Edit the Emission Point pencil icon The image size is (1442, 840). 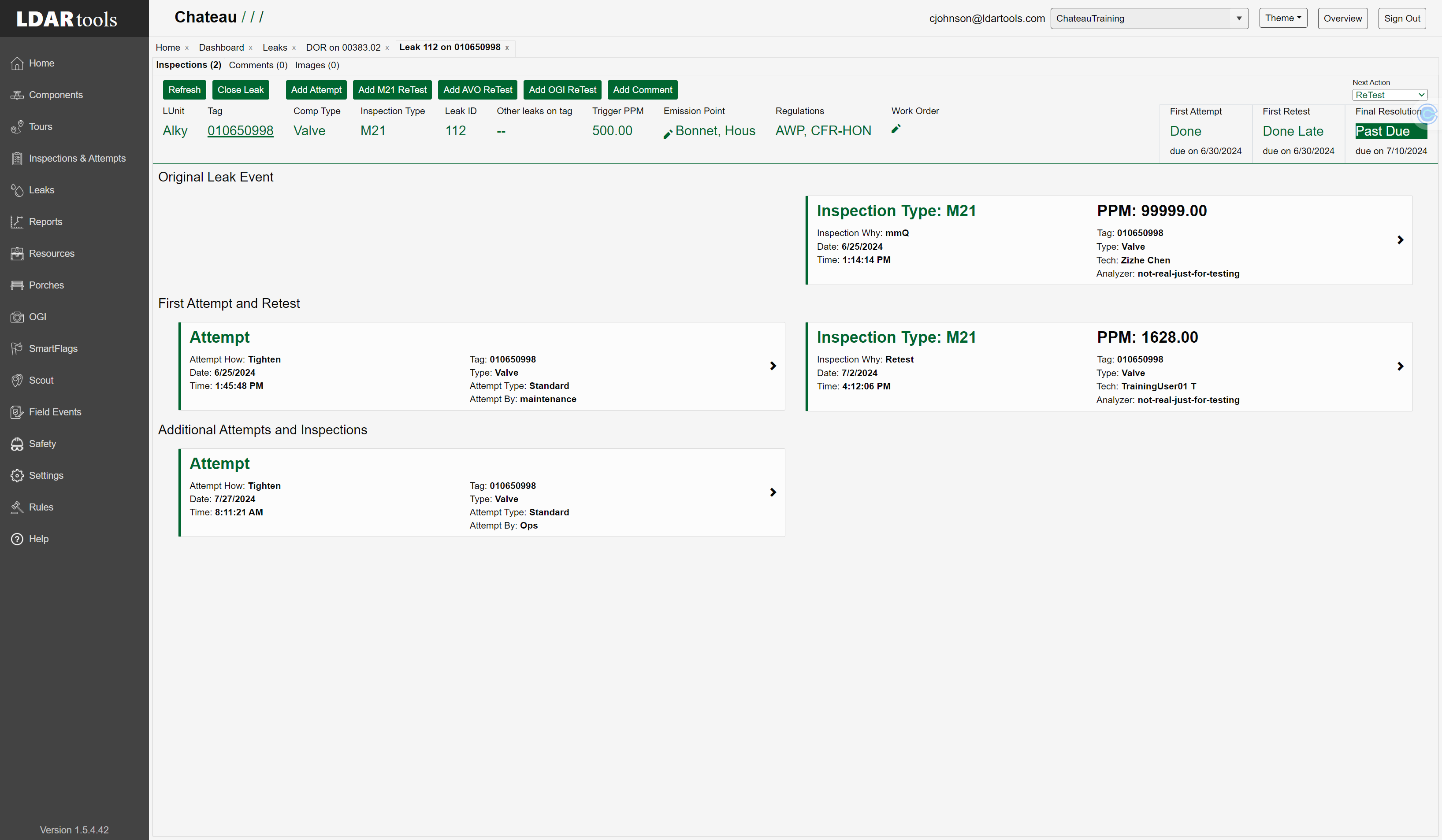(x=668, y=134)
